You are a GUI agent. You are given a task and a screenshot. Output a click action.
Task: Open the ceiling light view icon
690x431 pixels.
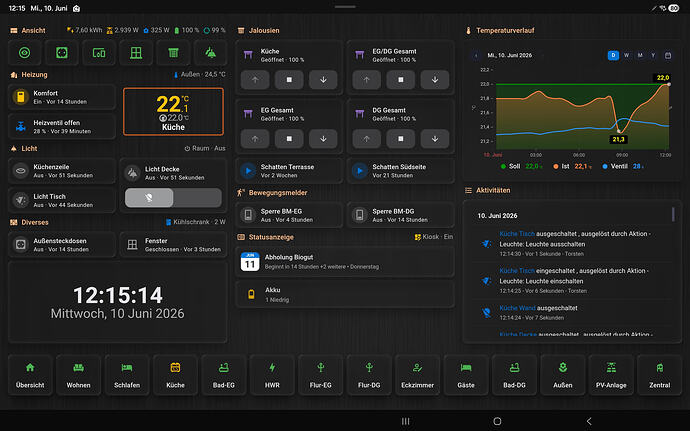coord(210,53)
